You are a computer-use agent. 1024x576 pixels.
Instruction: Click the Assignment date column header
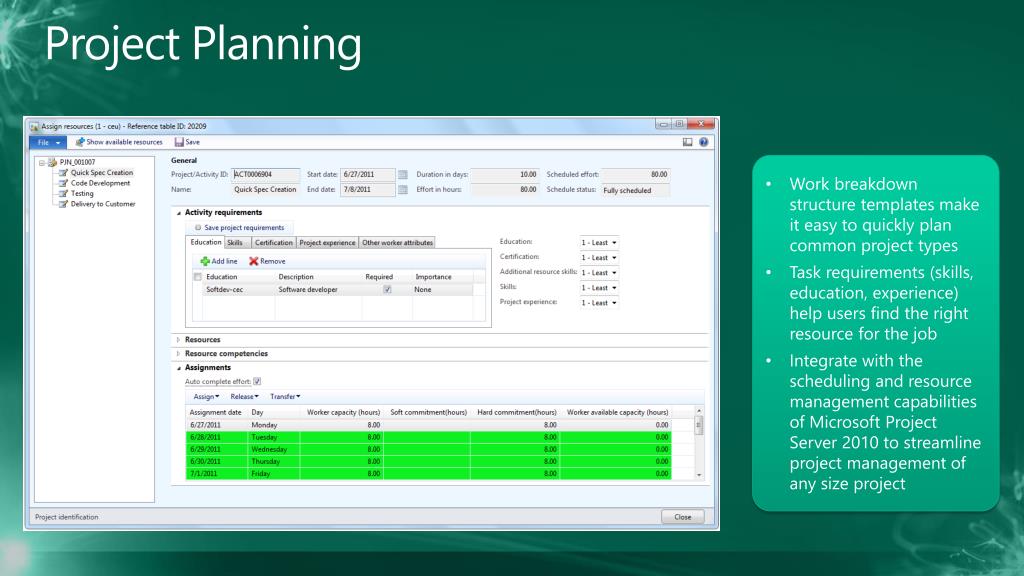click(x=216, y=413)
